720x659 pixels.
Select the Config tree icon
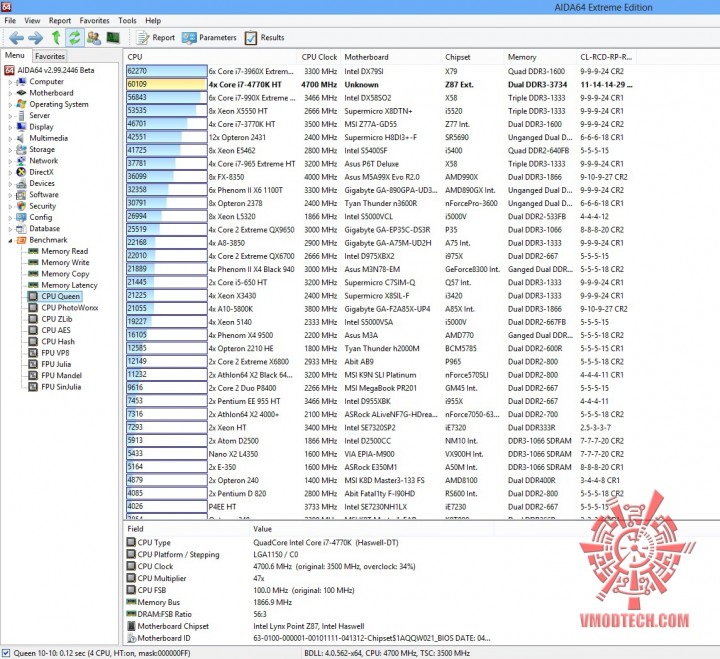click(x=21, y=217)
